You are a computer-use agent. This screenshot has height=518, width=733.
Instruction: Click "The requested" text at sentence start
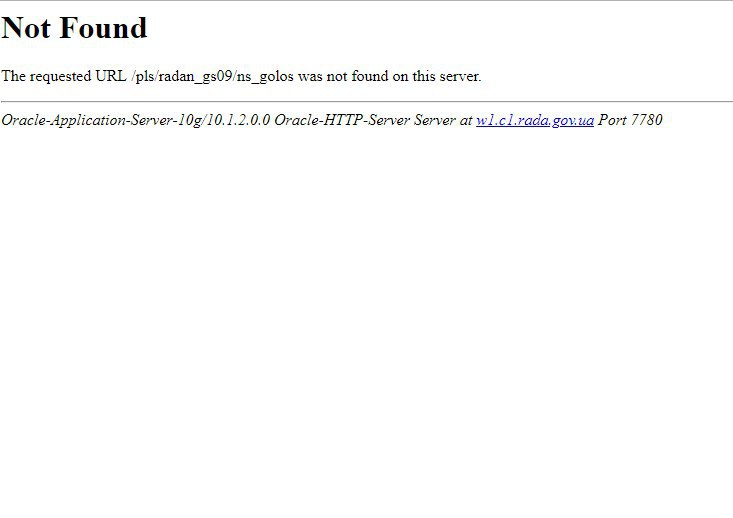pyautogui.click(x=46, y=76)
